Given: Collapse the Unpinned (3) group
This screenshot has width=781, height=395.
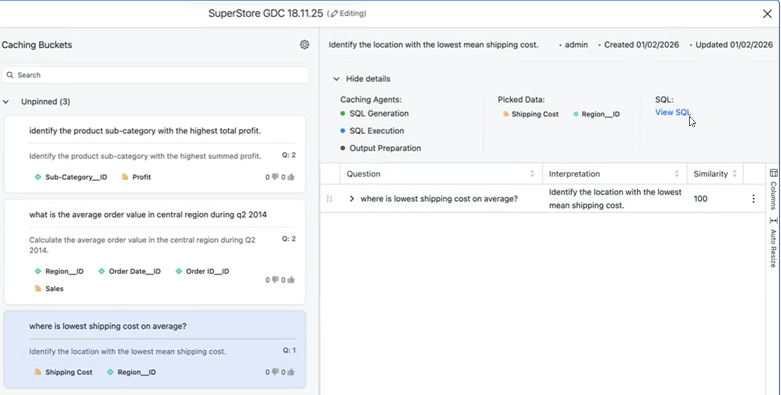Looking at the screenshot, I should point(6,102).
